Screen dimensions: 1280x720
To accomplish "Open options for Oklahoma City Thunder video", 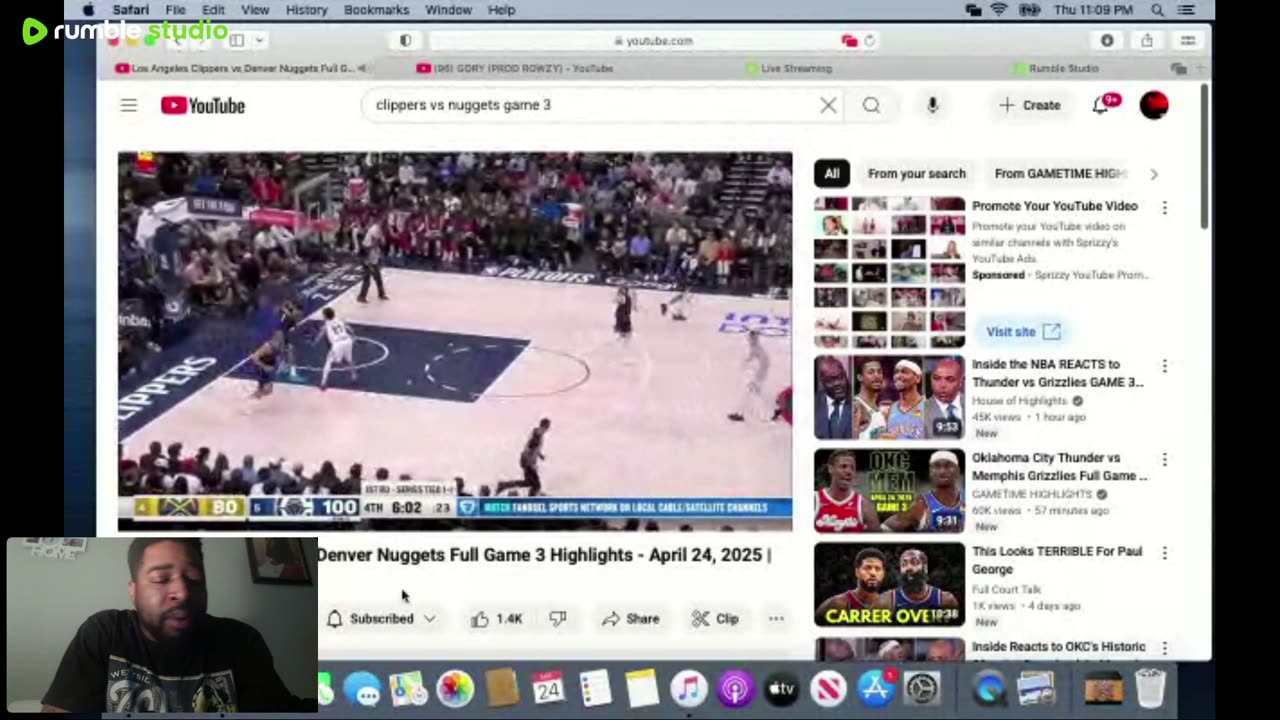I will (1164, 459).
